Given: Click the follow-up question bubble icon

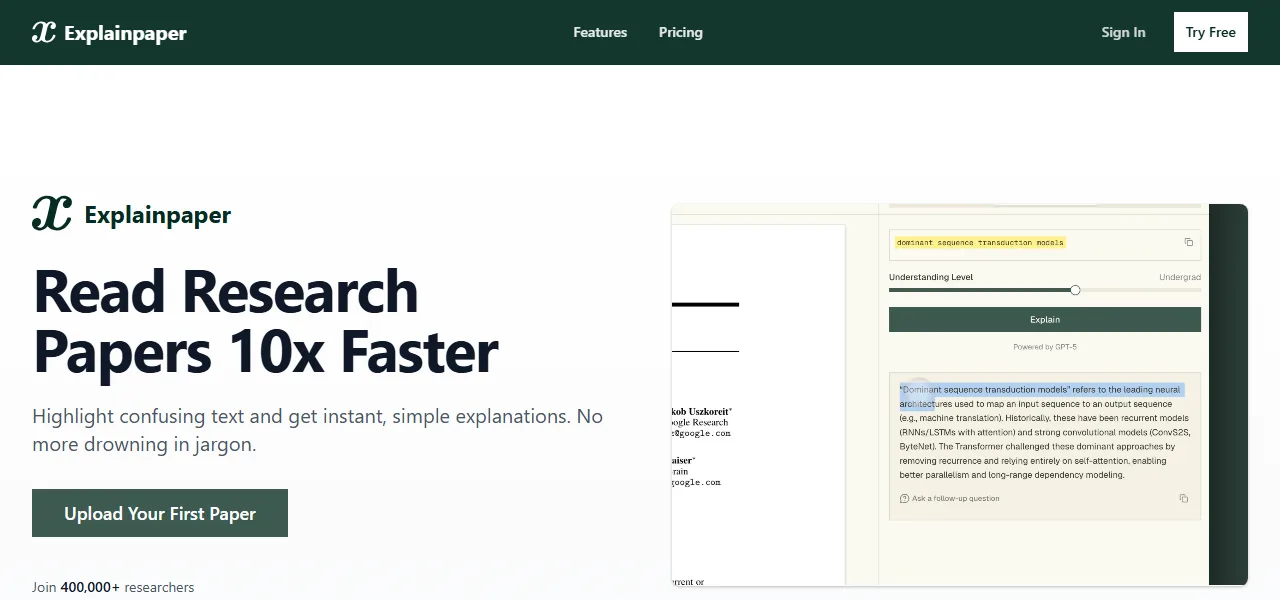Looking at the screenshot, I should 904,498.
